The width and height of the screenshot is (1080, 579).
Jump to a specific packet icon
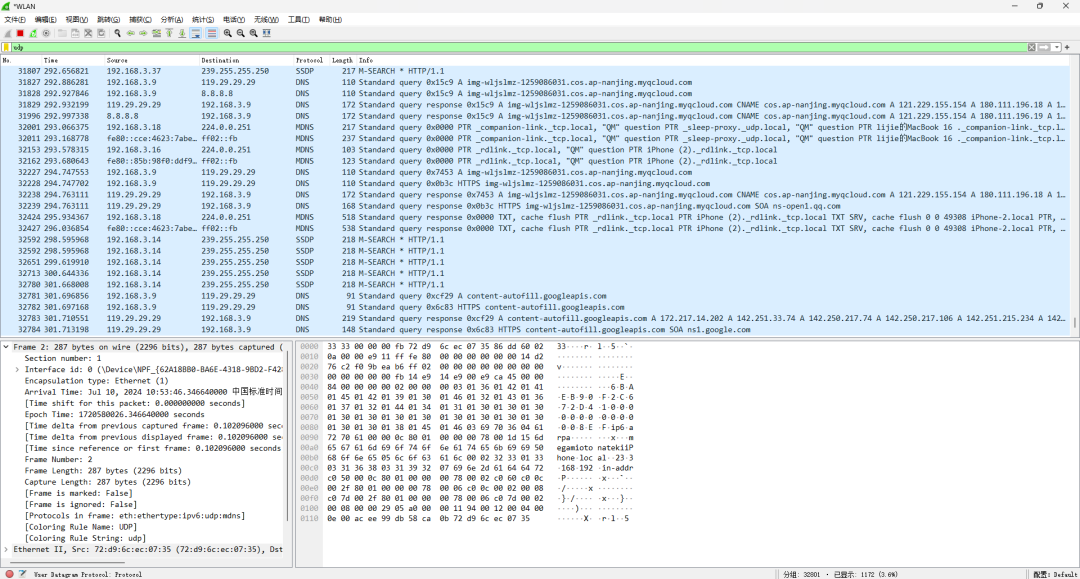click(156, 33)
